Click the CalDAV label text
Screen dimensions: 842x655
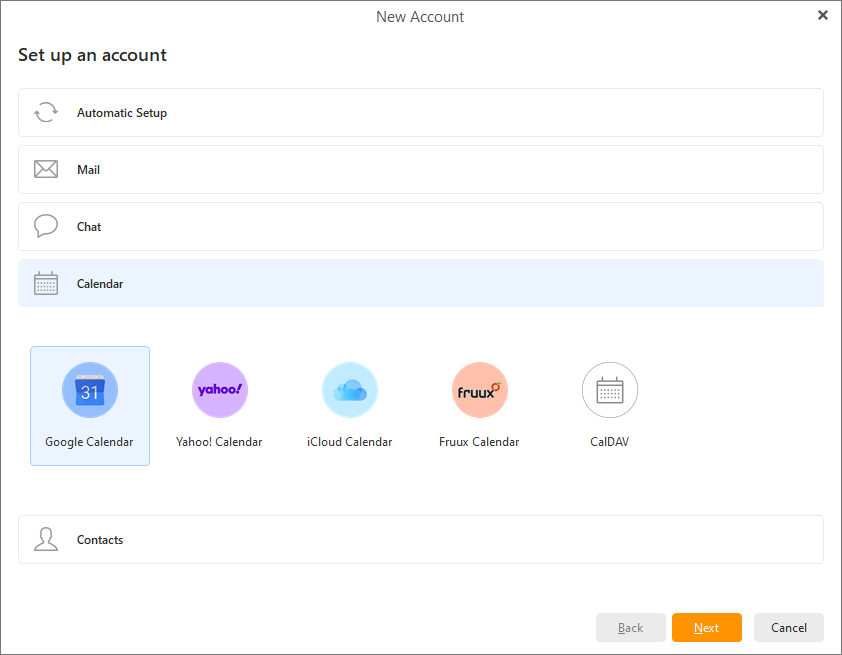tap(609, 442)
